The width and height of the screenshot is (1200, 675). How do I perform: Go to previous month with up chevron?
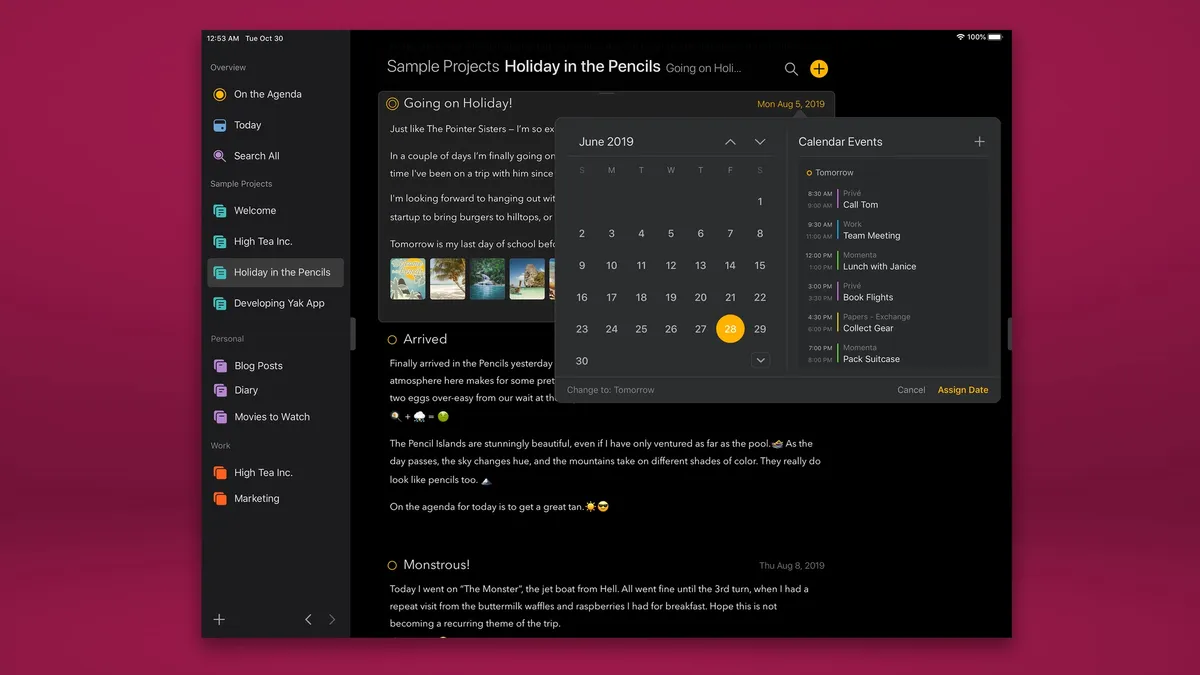[730, 142]
